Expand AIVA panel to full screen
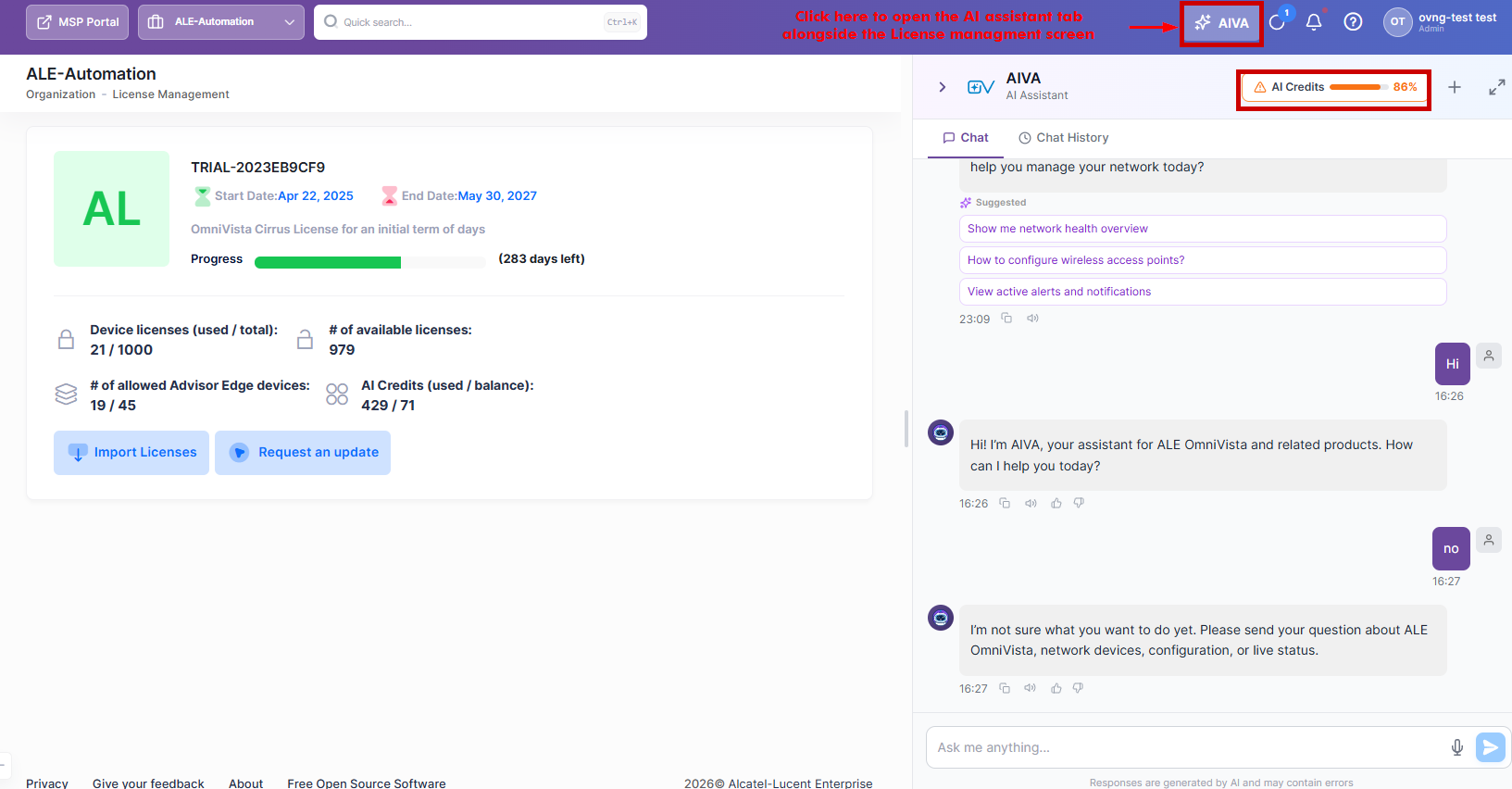Viewport: 1512px width, 789px height. tap(1497, 87)
